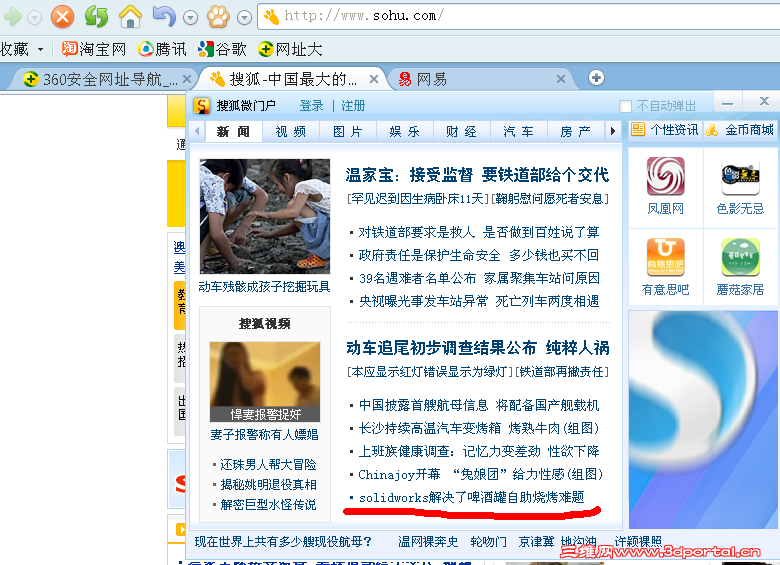The width and height of the screenshot is (780, 565).
Task: Open the 金币商城 panel
Action: (x=741, y=130)
